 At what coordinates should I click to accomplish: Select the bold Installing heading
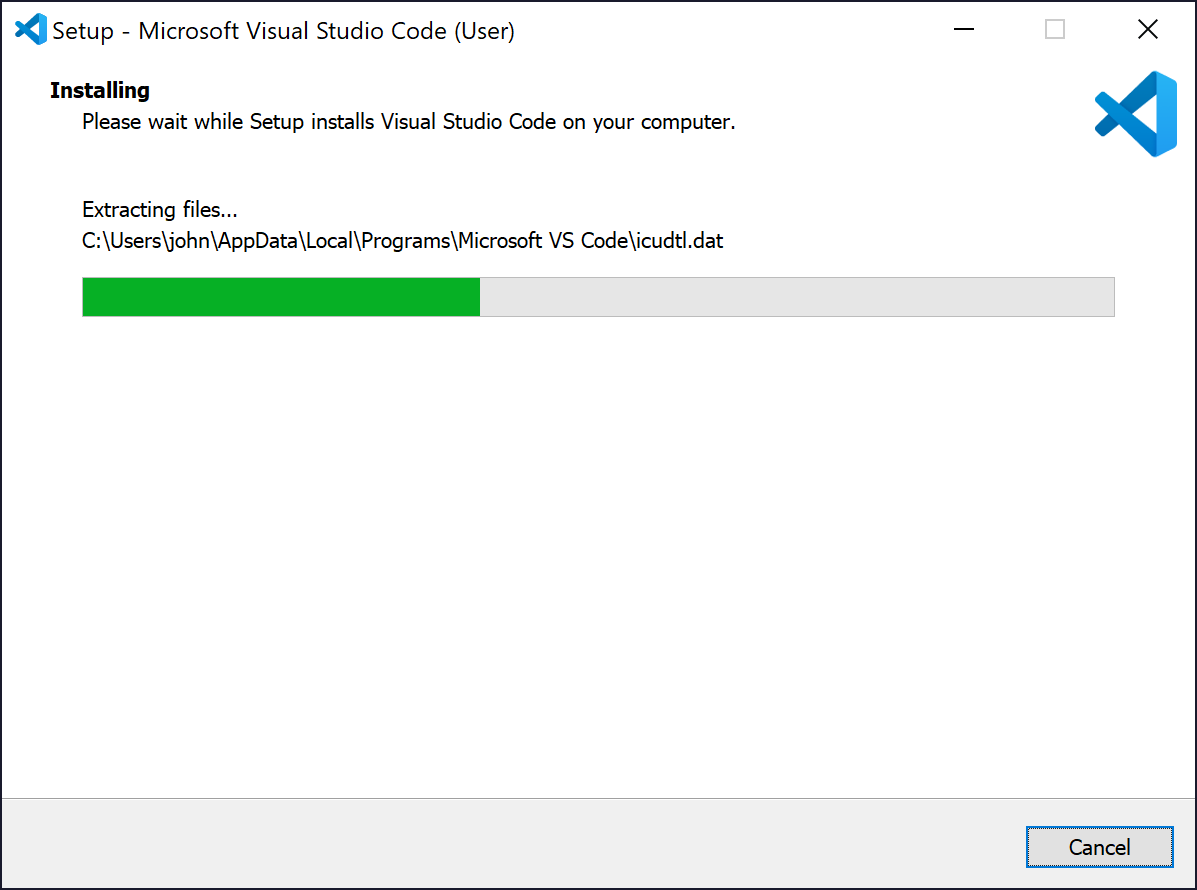click(x=100, y=90)
